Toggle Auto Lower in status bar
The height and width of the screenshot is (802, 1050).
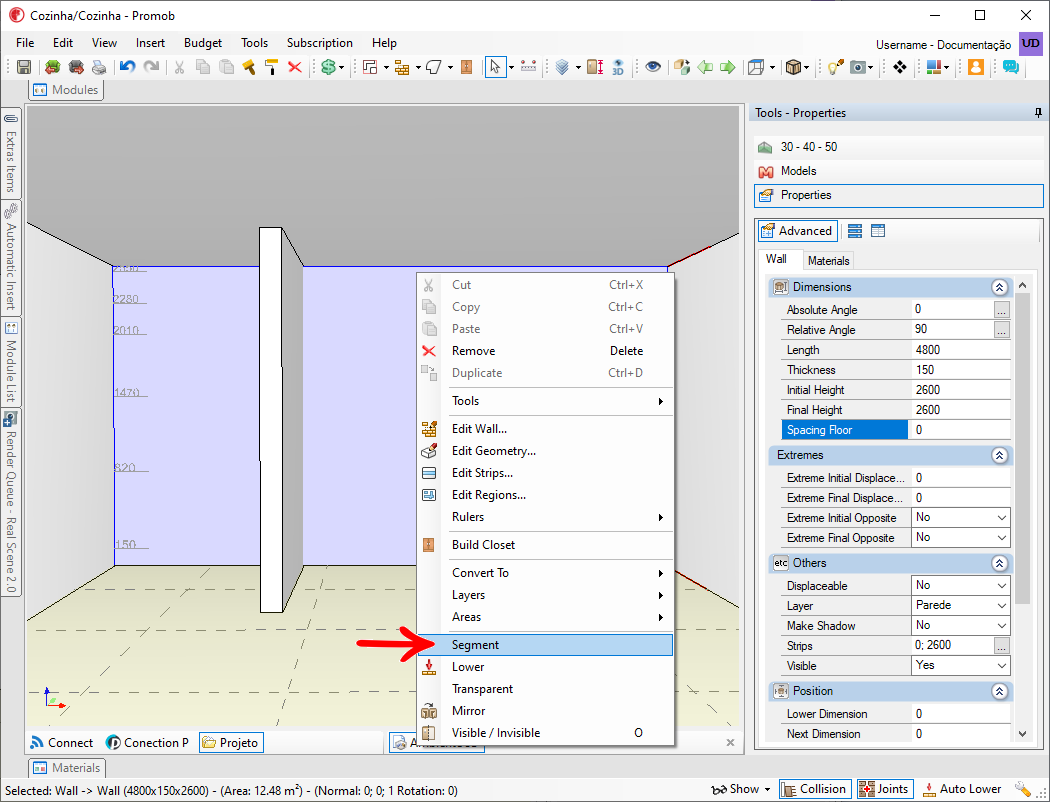click(x=962, y=789)
